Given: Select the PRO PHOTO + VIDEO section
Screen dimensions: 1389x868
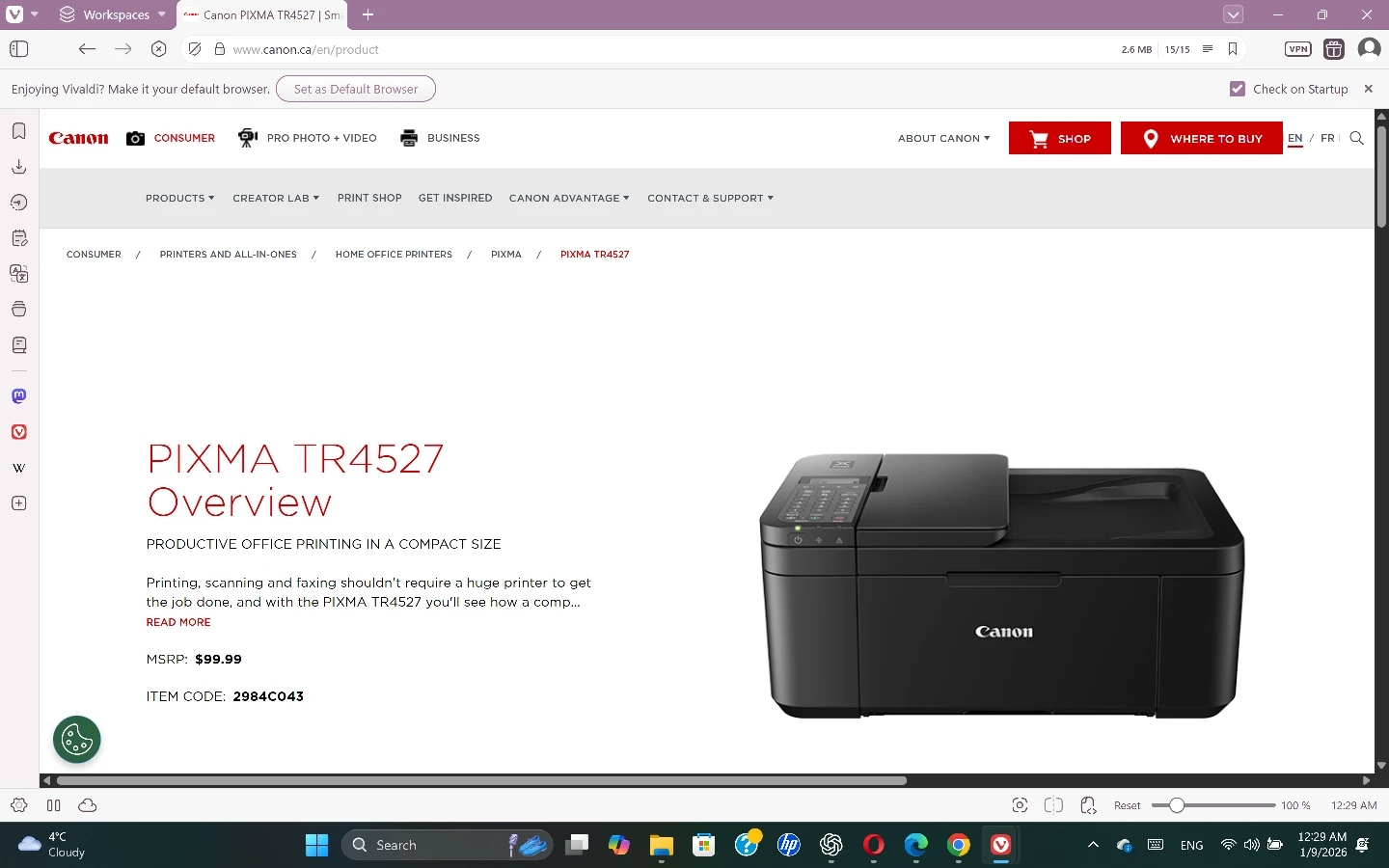Looking at the screenshot, I should tap(308, 138).
